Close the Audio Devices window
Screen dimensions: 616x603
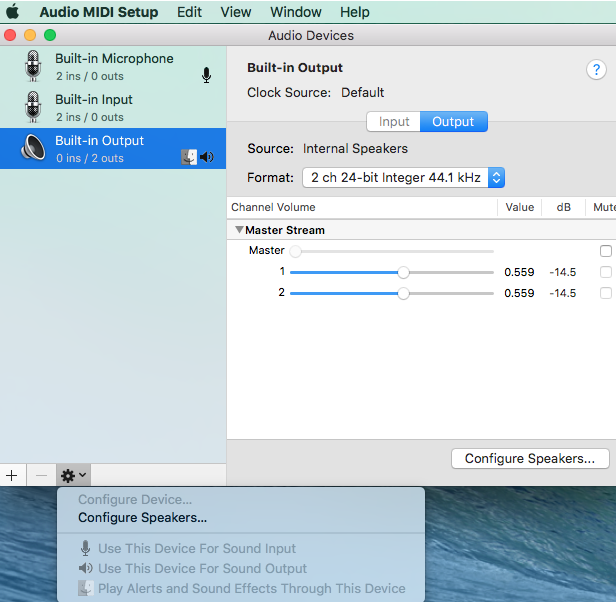[10, 35]
